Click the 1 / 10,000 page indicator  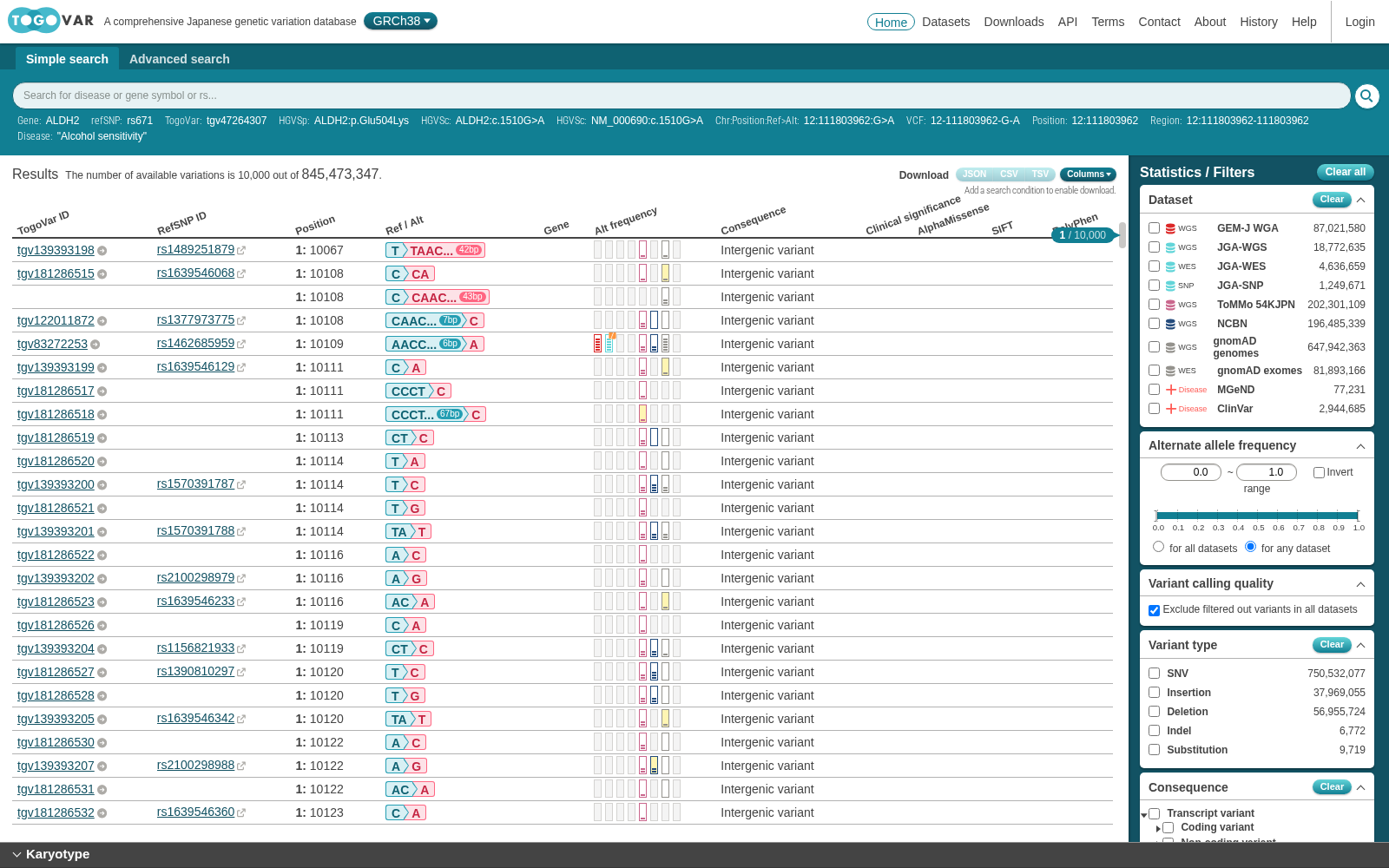(1082, 235)
